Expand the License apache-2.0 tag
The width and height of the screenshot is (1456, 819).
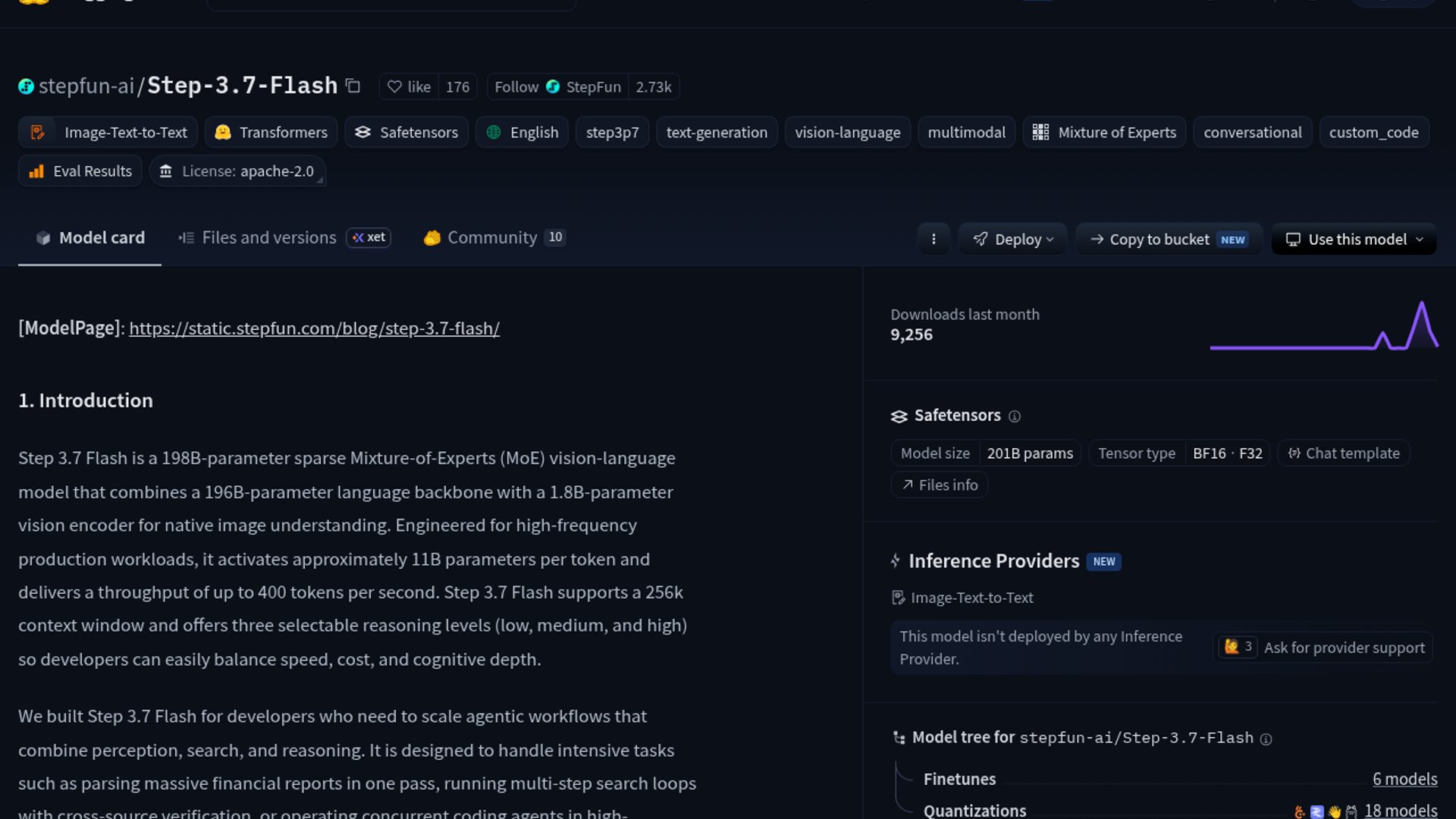(237, 171)
